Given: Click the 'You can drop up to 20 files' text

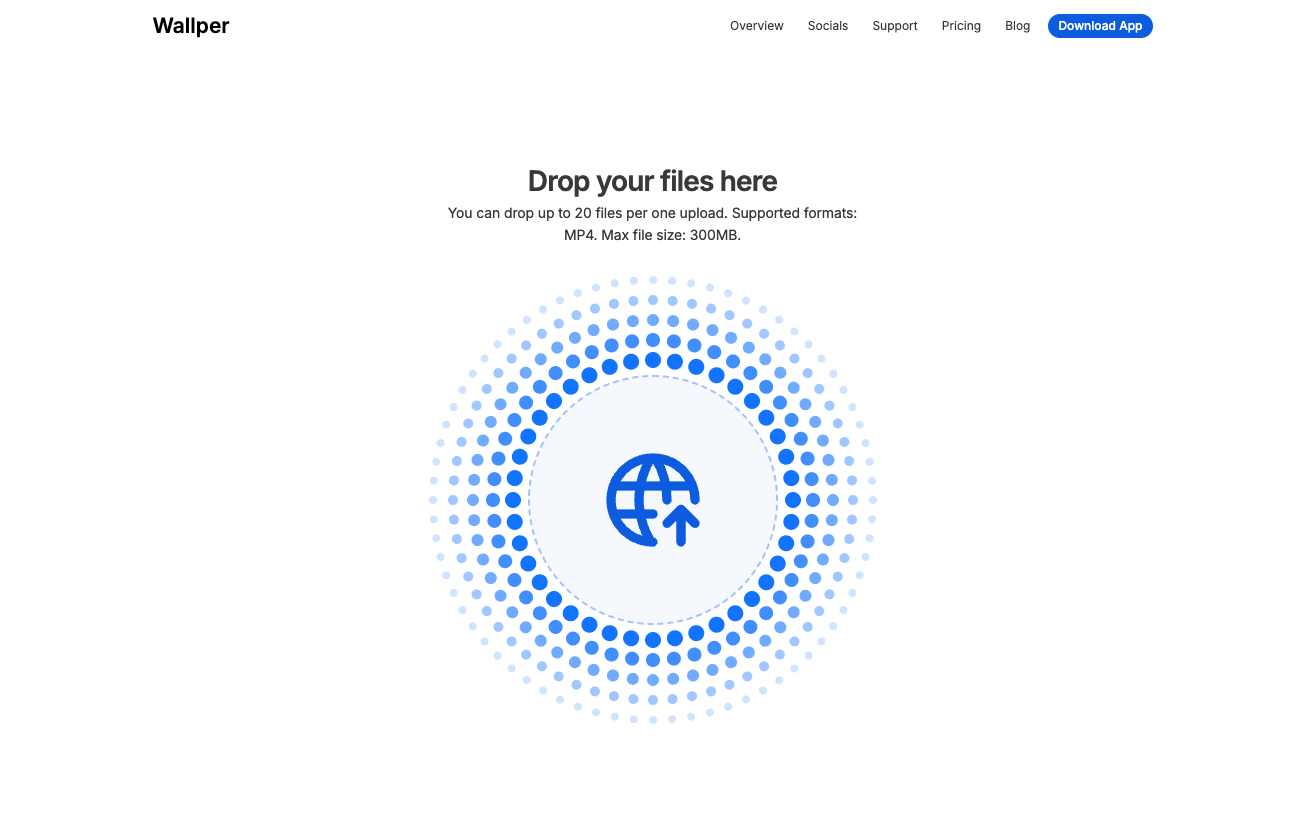Looking at the screenshot, I should (x=652, y=213).
